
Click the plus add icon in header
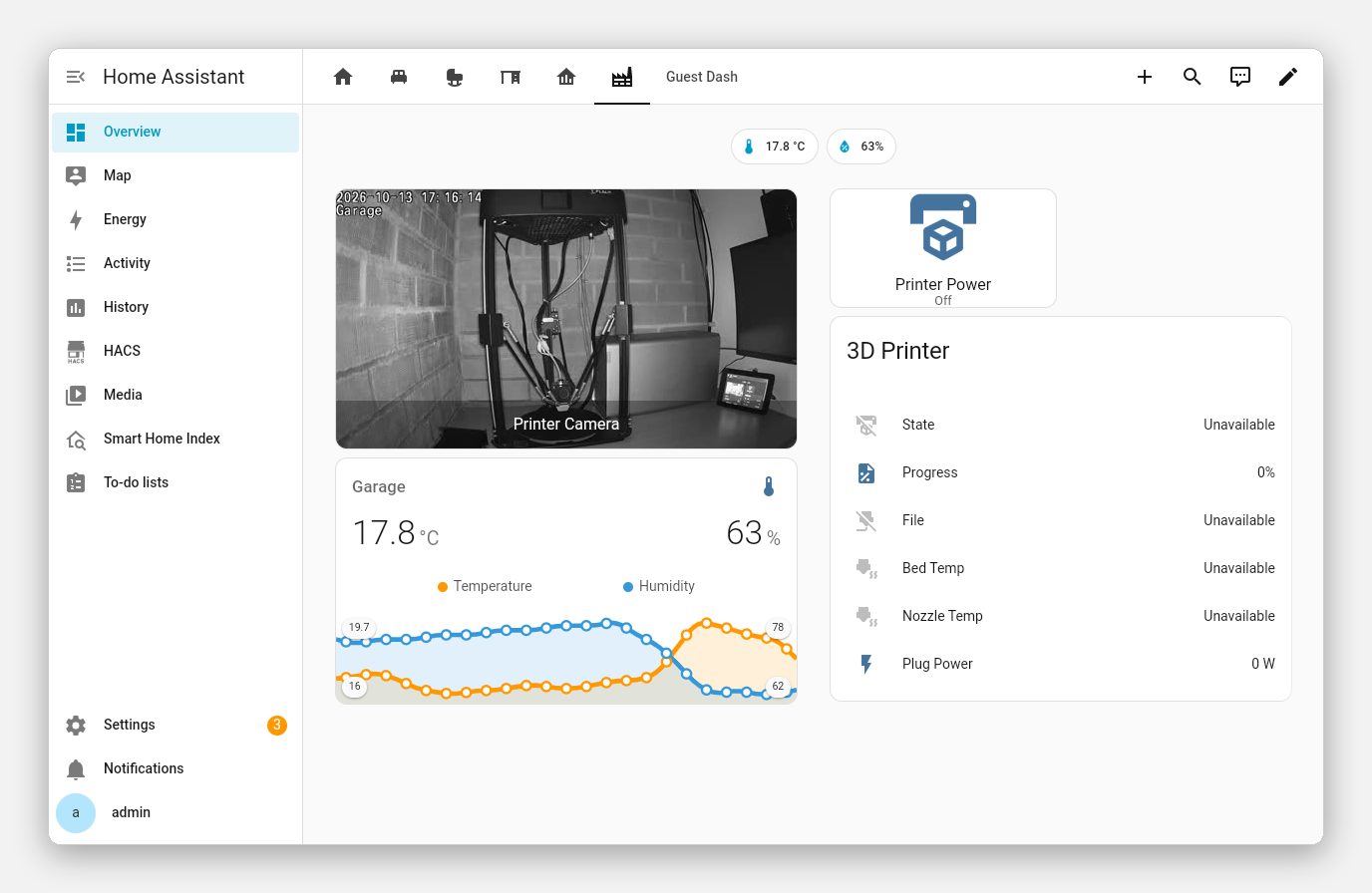coord(1145,77)
